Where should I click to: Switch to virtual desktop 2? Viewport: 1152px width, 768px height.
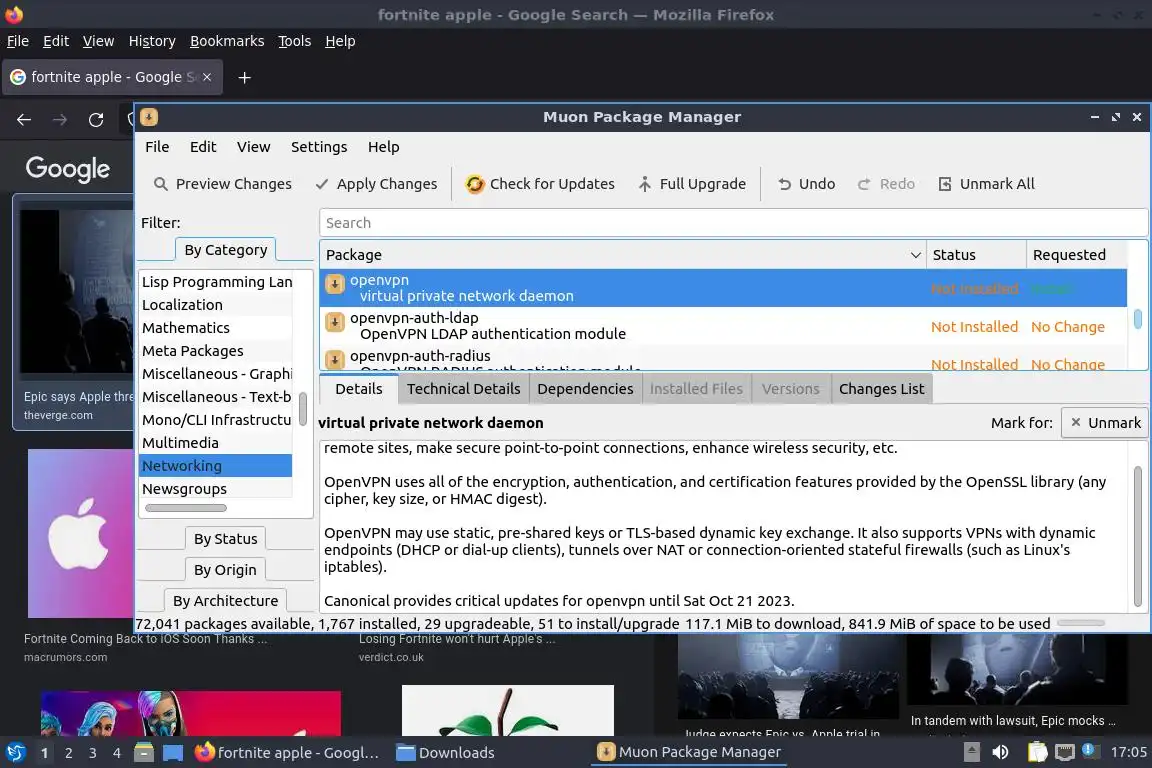point(68,753)
